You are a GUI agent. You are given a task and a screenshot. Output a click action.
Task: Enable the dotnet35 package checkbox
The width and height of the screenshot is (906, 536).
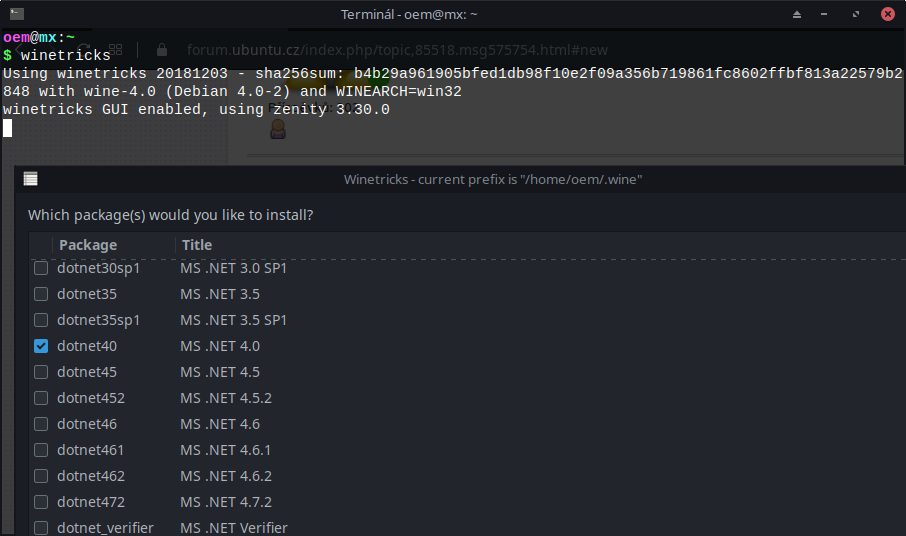41,294
